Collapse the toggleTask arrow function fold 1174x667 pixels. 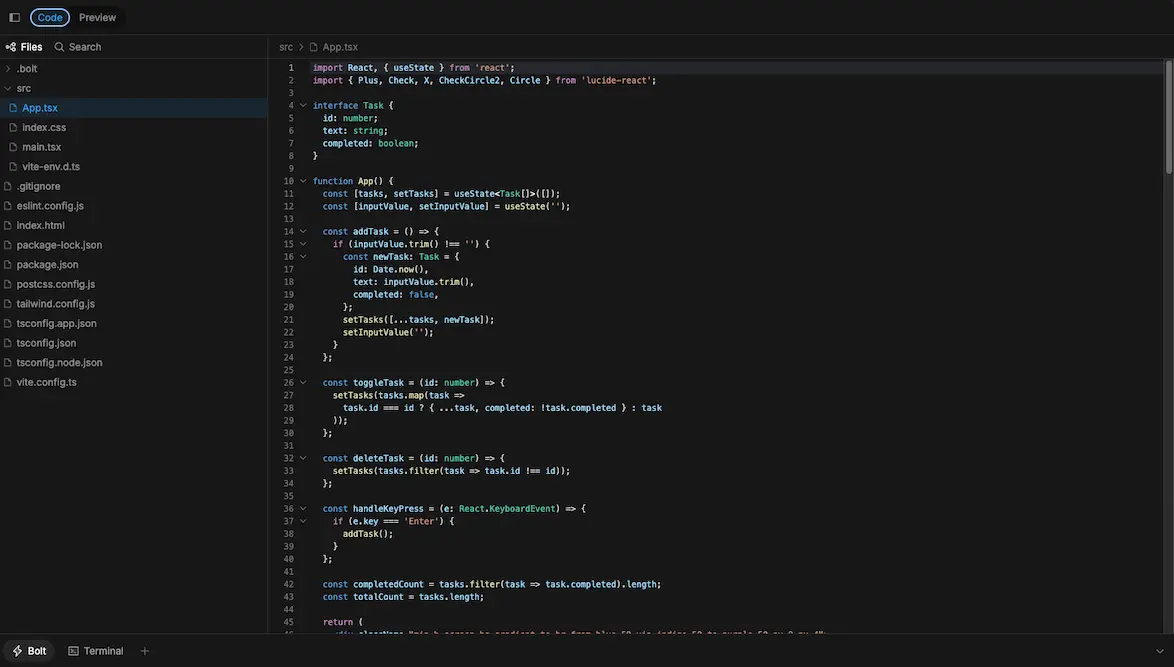pos(303,382)
